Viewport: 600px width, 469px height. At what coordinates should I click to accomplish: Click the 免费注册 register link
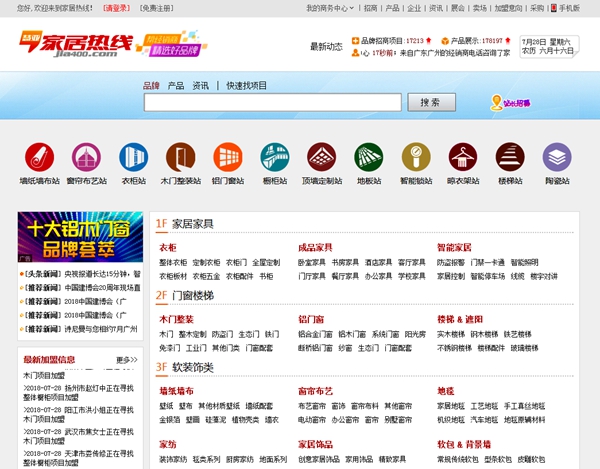157,8
